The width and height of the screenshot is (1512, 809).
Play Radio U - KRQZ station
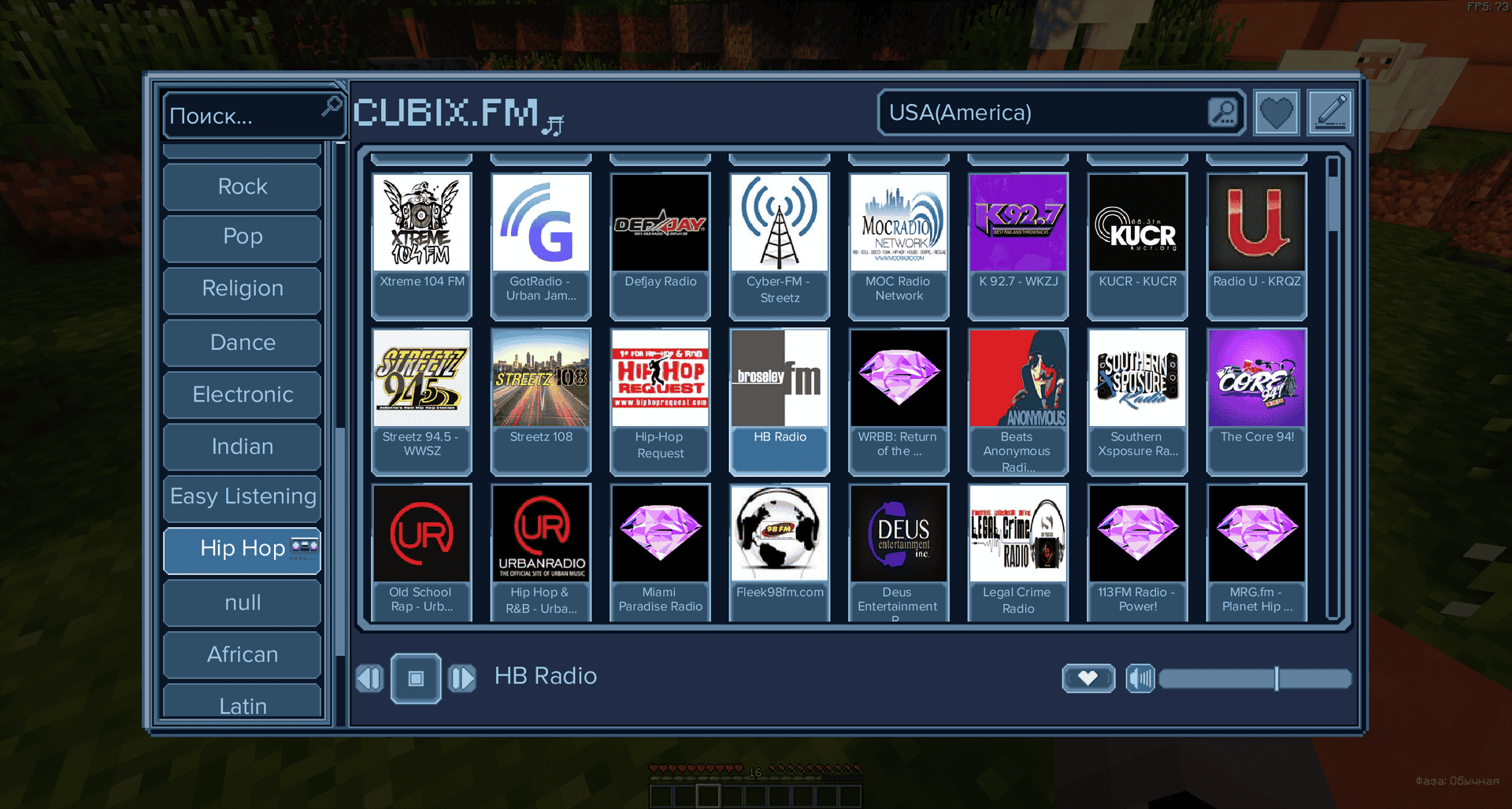(1257, 245)
